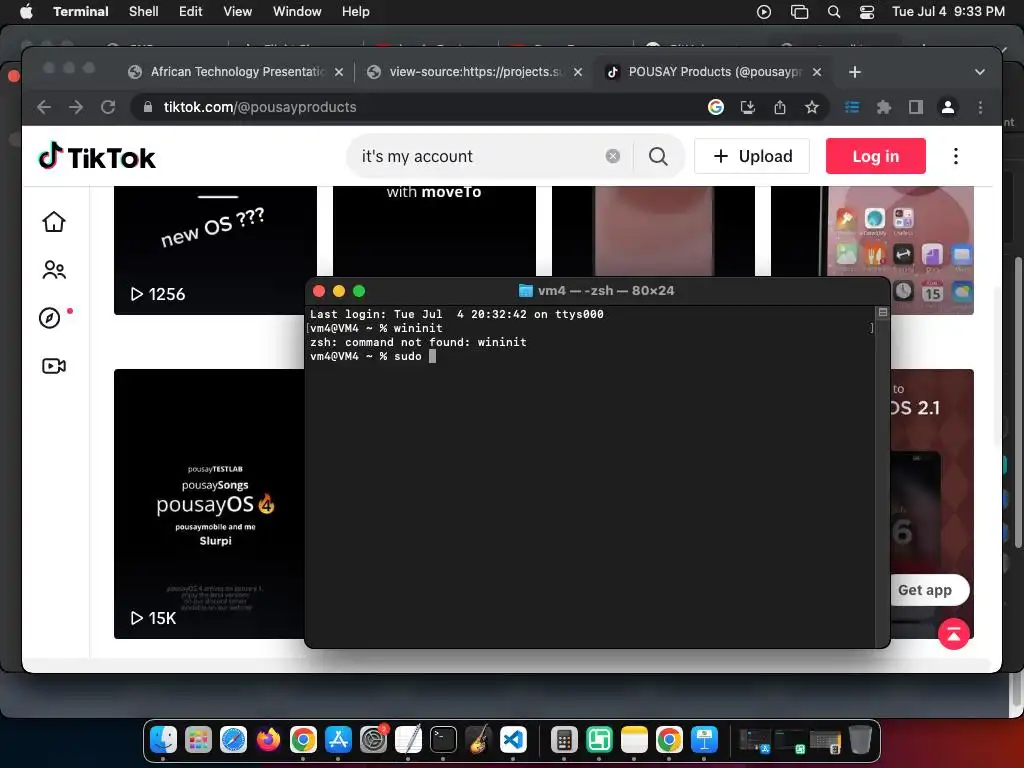
Task: Open Safari from the Dock
Action: pyautogui.click(x=233, y=740)
